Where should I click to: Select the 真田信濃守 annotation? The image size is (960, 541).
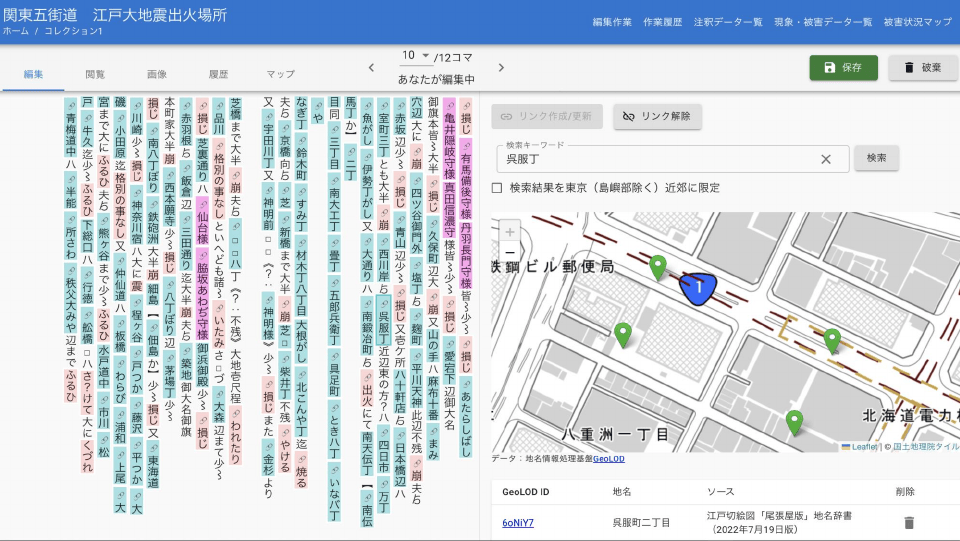pyautogui.click(x=449, y=209)
